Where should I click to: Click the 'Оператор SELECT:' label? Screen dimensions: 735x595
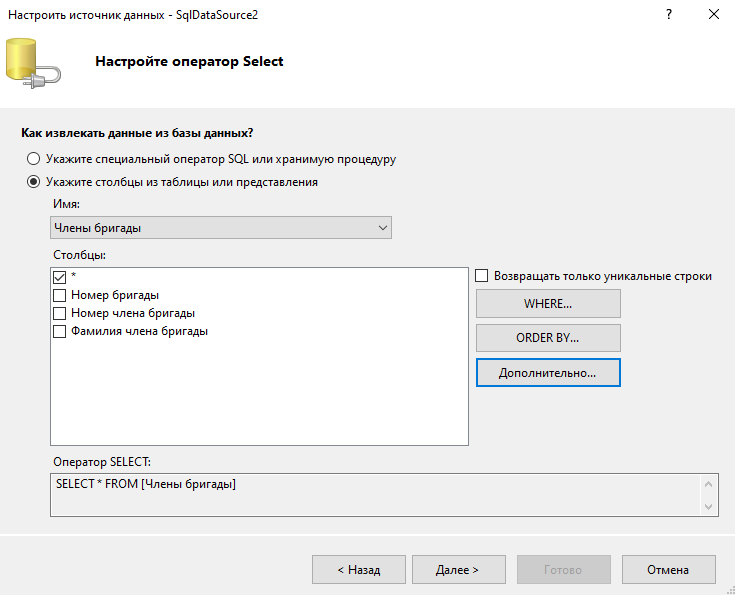pyautogui.click(x=102, y=462)
